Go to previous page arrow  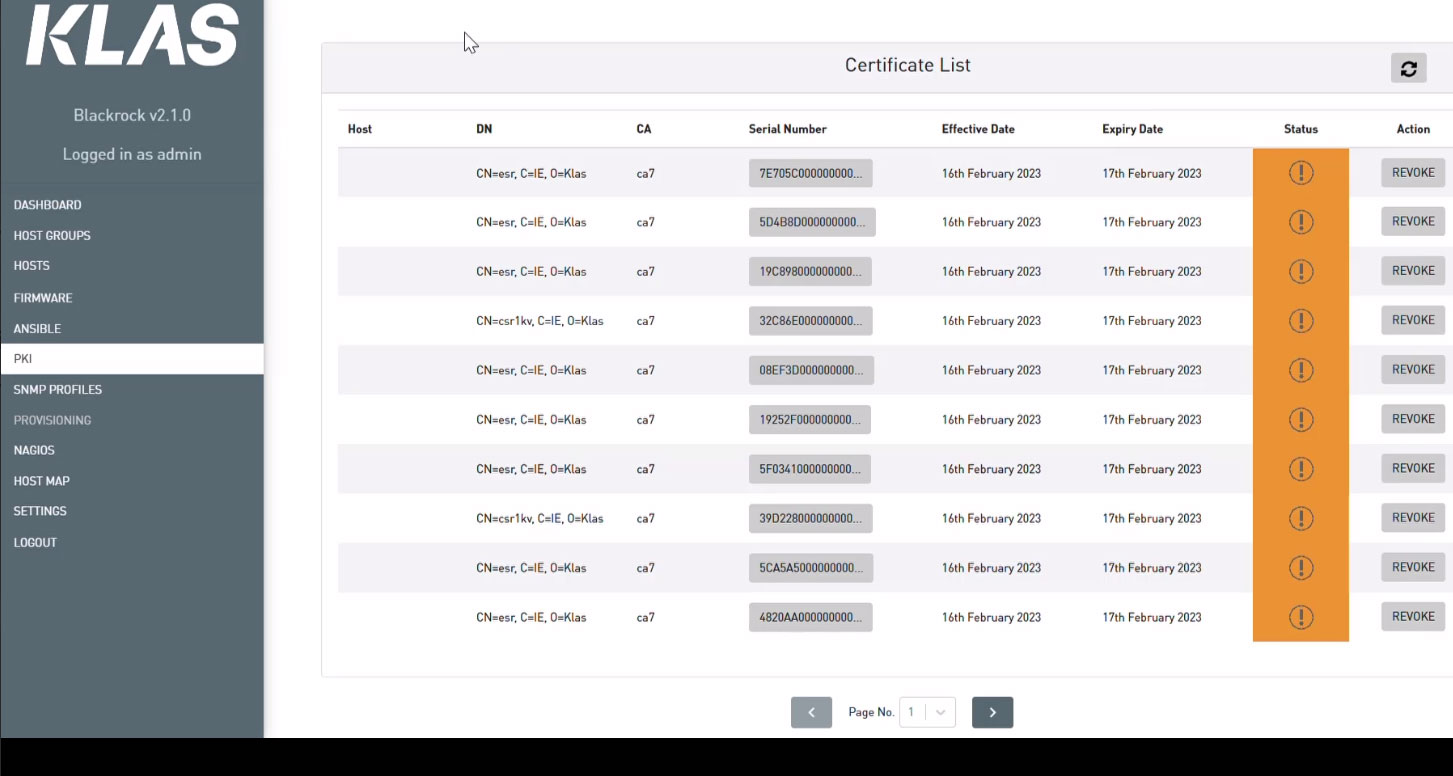click(x=811, y=712)
